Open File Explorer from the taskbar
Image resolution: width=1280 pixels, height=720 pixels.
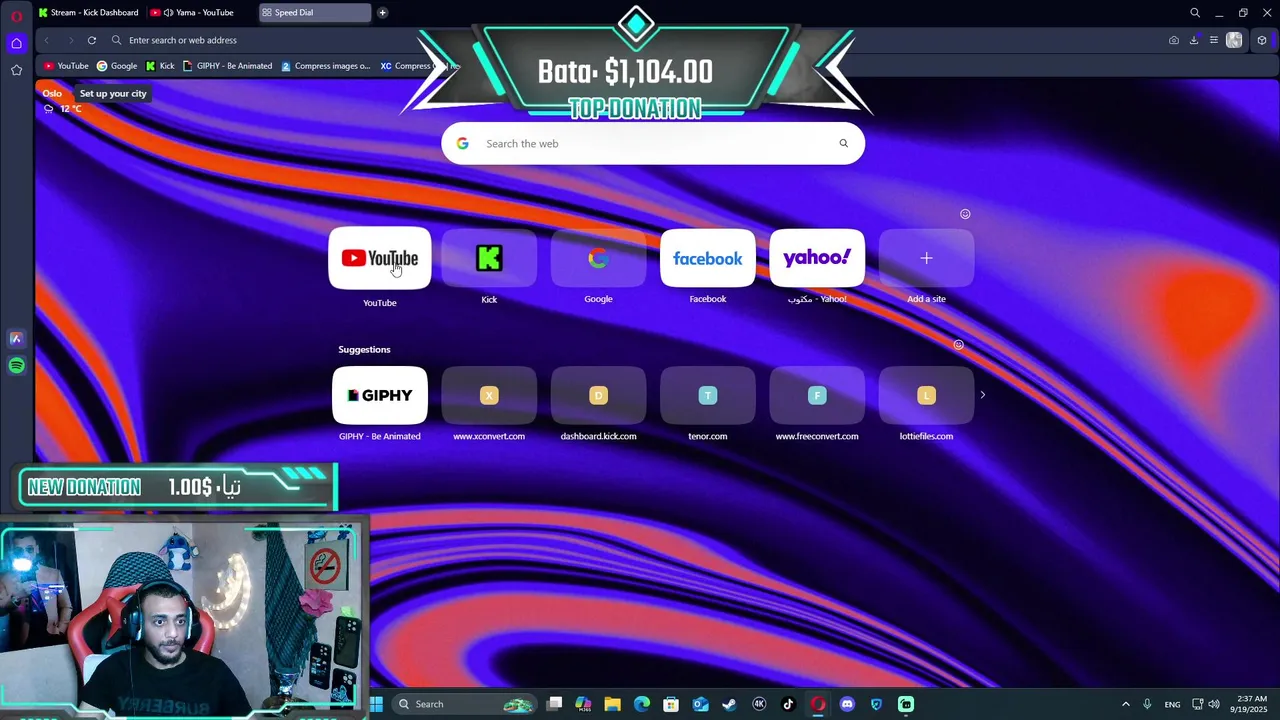tap(612, 704)
